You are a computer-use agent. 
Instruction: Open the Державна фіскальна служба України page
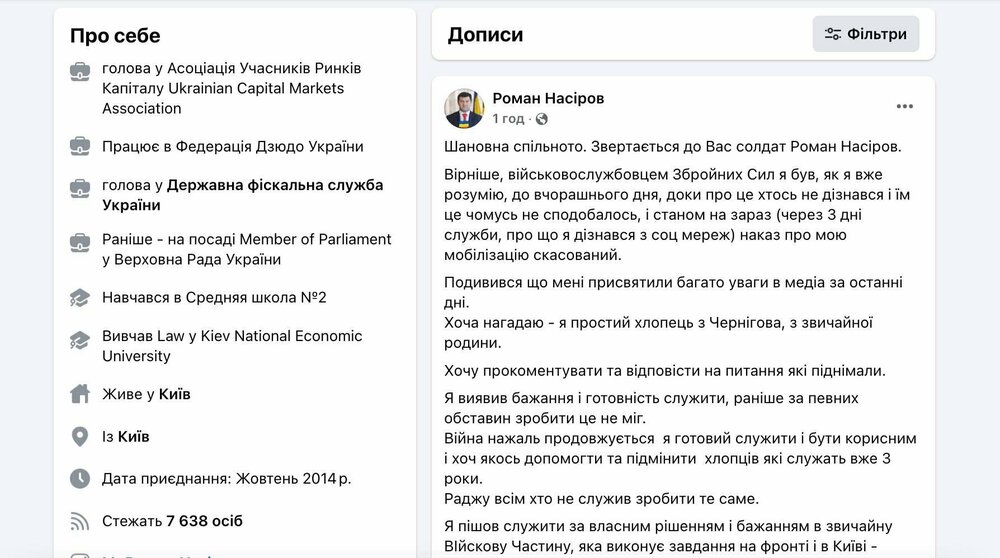click(275, 186)
